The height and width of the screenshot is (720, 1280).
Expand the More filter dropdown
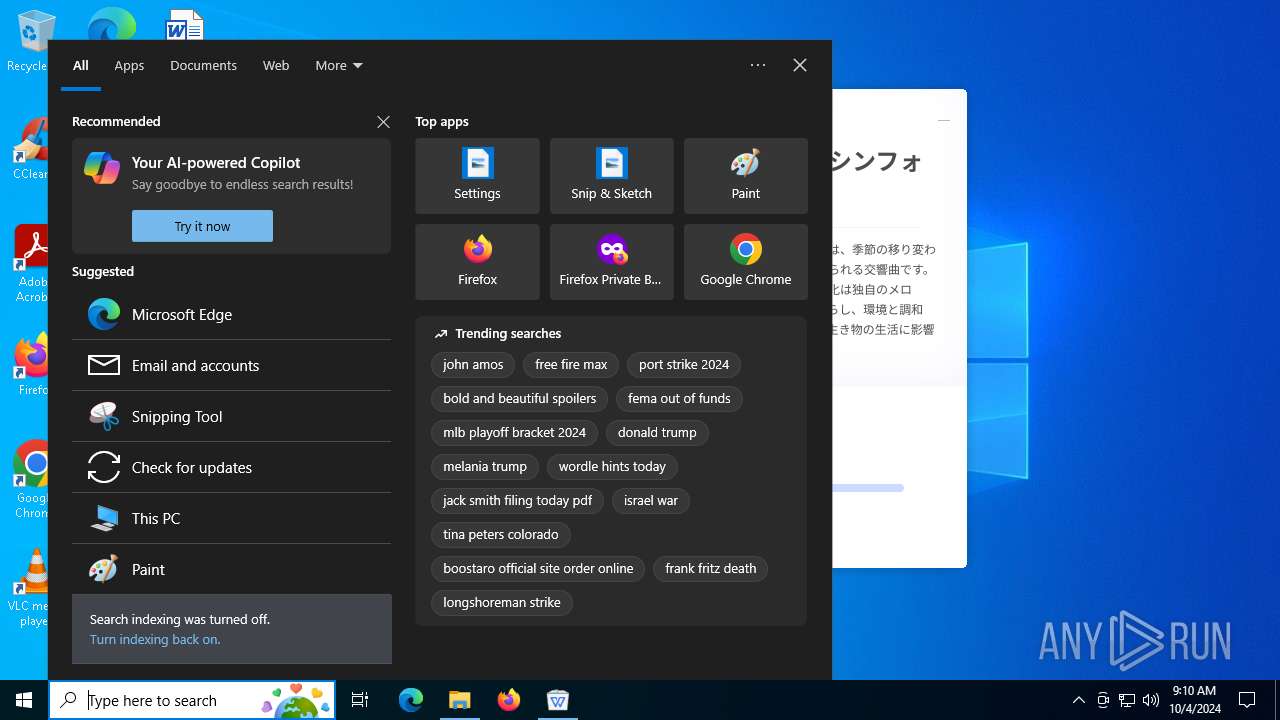coord(339,65)
